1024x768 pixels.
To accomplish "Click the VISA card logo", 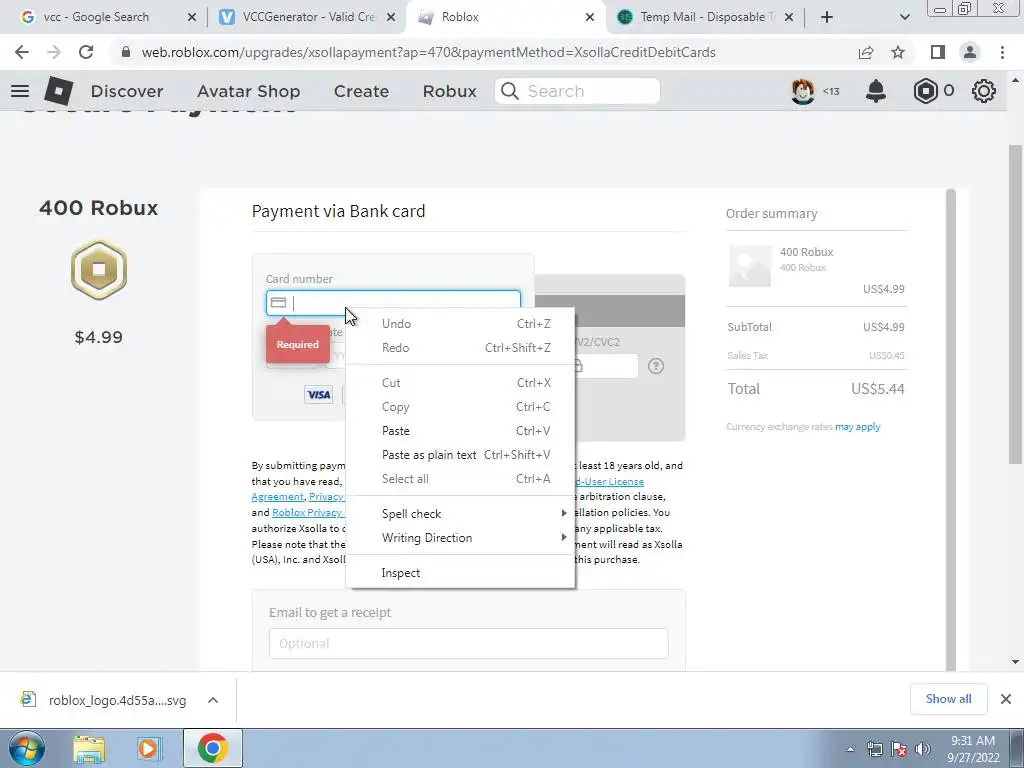I will pyautogui.click(x=319, y=394).
